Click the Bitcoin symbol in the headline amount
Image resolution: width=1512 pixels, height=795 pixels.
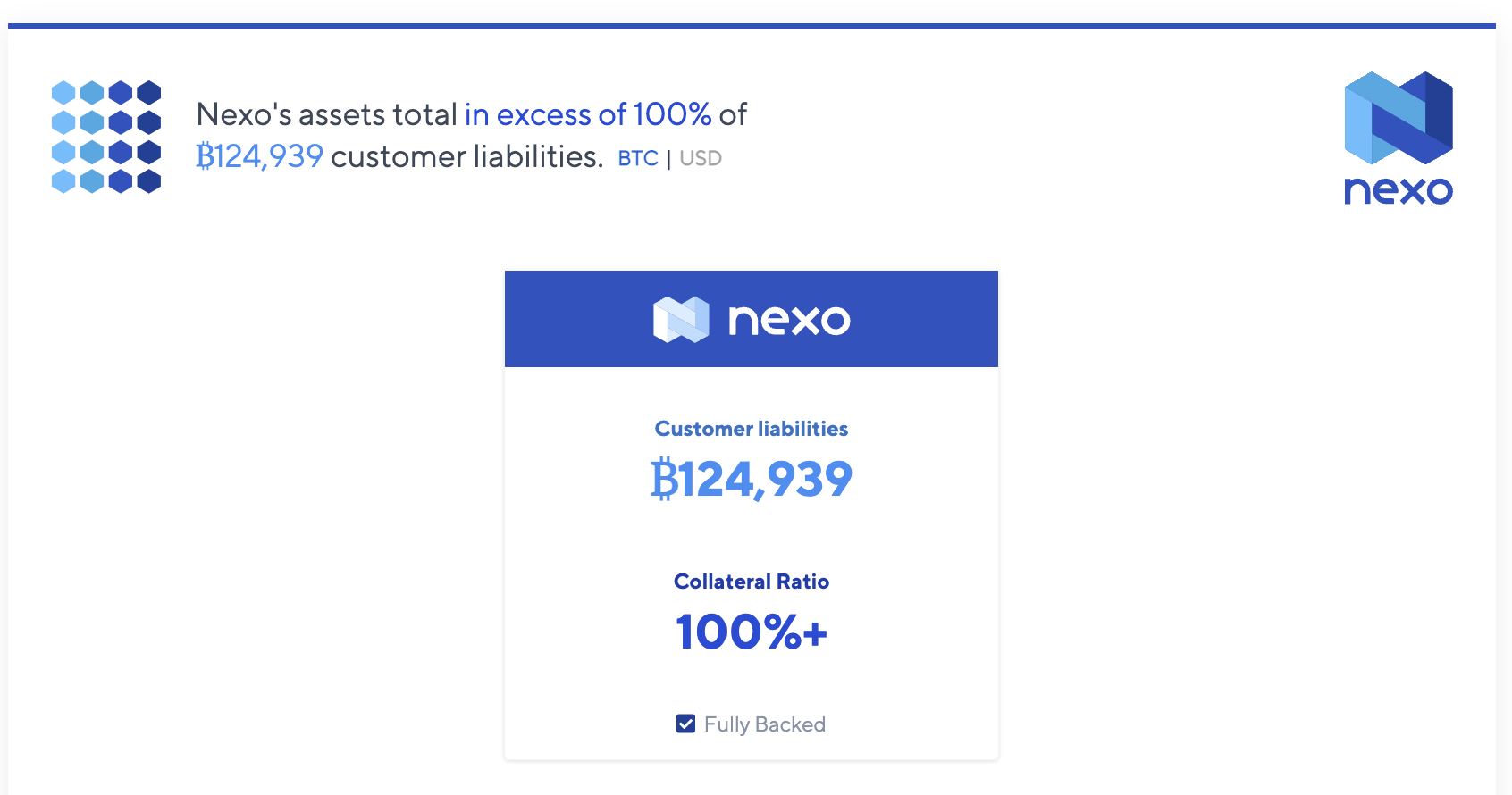[x=206, y=156]
